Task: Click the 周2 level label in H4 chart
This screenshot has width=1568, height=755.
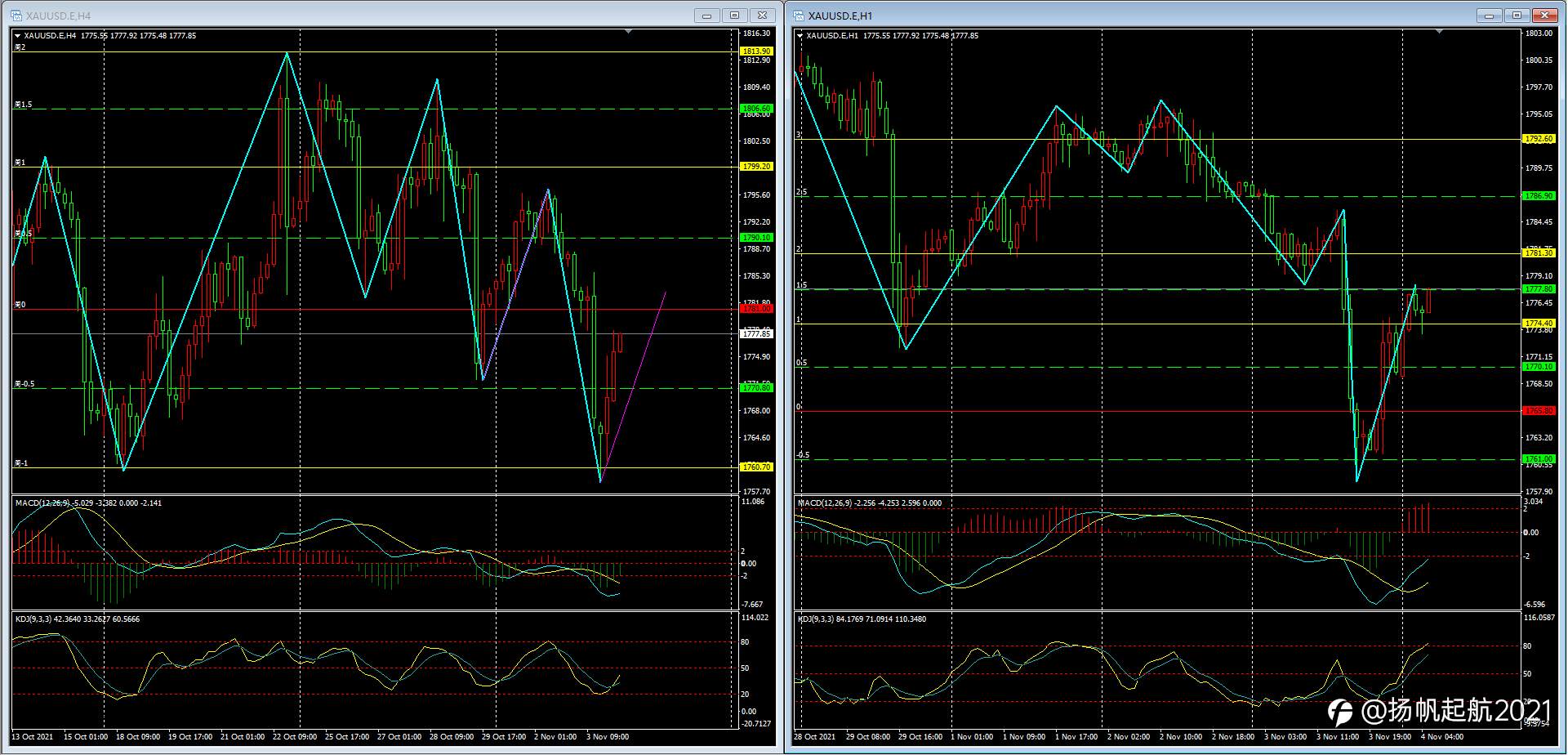Action: [x=20, y=47]
